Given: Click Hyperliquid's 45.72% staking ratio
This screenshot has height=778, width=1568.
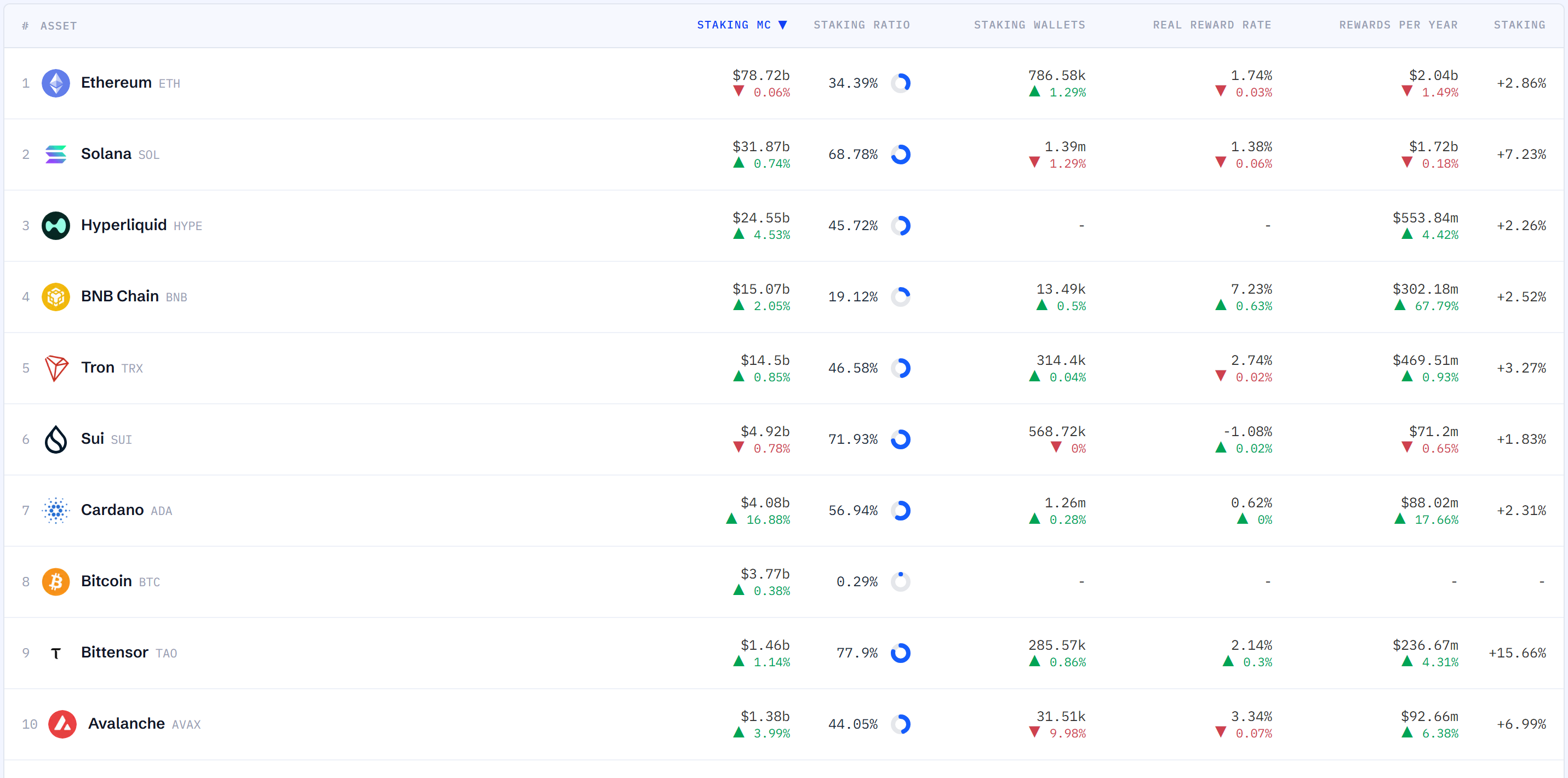Looking at the screenshot, I should click(853, 225).
